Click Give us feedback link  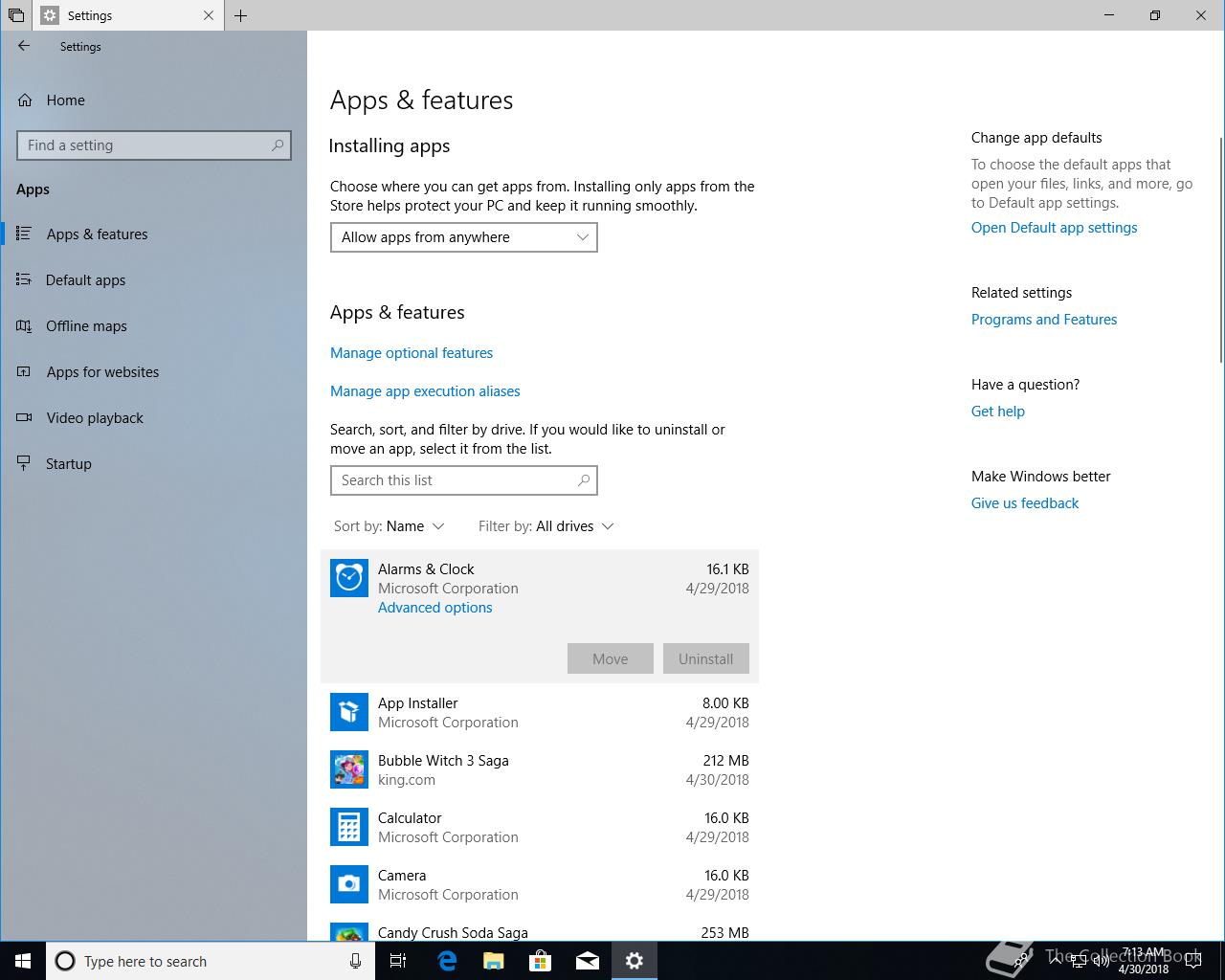point(1025,503)
